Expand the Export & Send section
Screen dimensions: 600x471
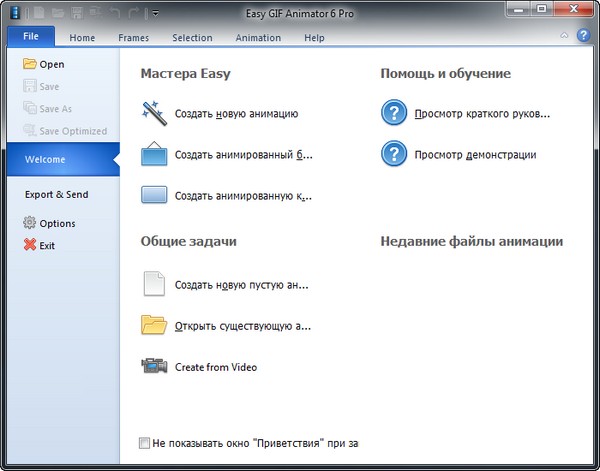point(56,194)
